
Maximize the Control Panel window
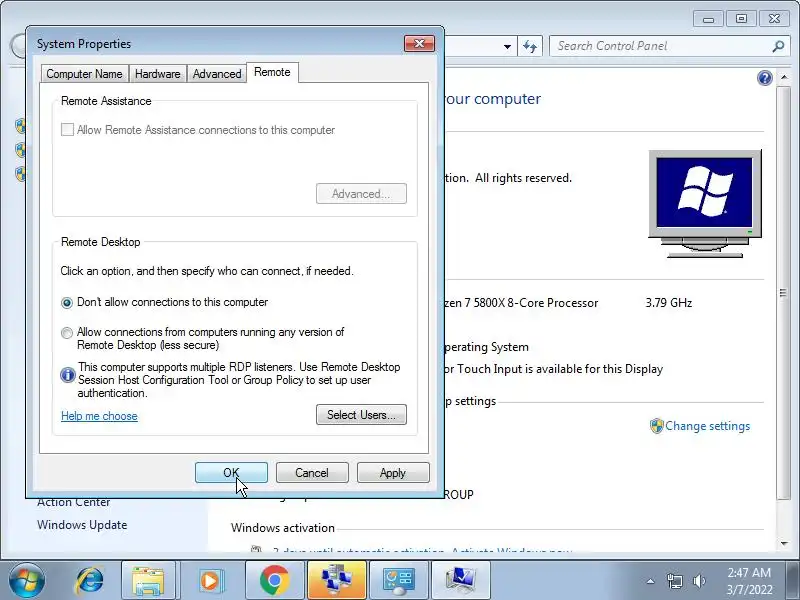pyautogui.click(x=741, y=19)
